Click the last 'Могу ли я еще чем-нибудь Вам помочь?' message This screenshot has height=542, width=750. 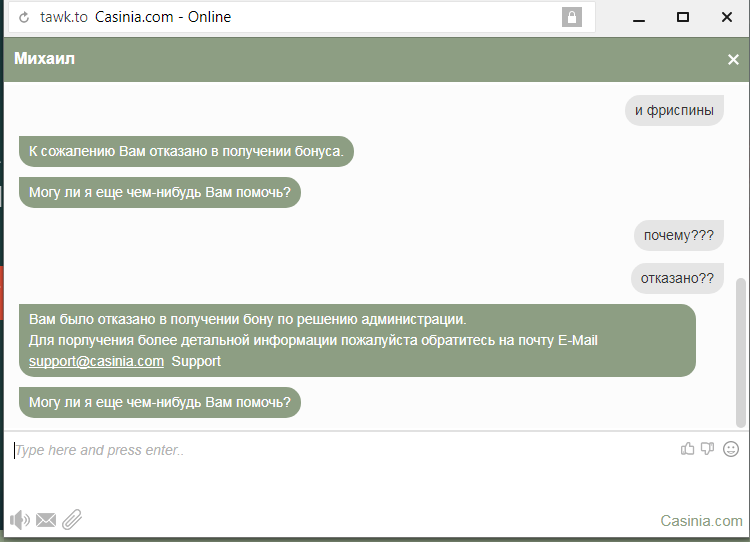(x=160, y=402)
